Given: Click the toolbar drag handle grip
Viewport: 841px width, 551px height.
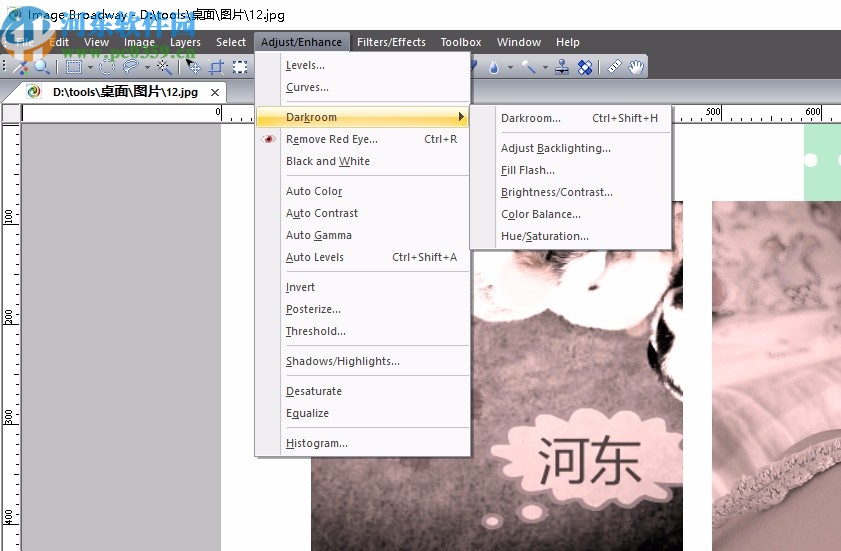Looking at the screenshot, I should pos(4,67).
